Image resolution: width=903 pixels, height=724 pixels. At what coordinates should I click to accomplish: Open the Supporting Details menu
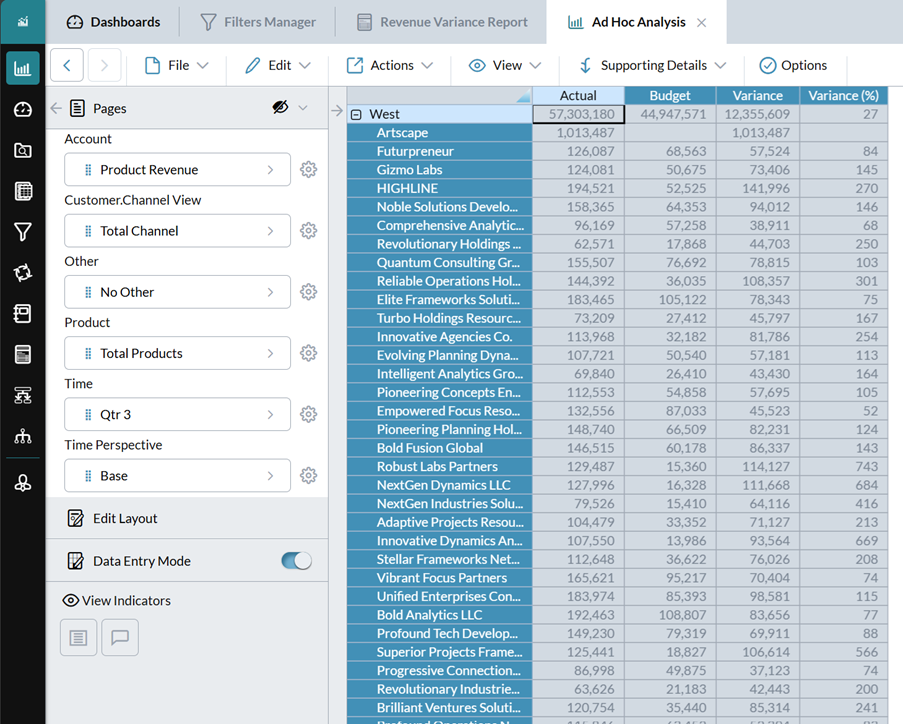coord(650,64)
